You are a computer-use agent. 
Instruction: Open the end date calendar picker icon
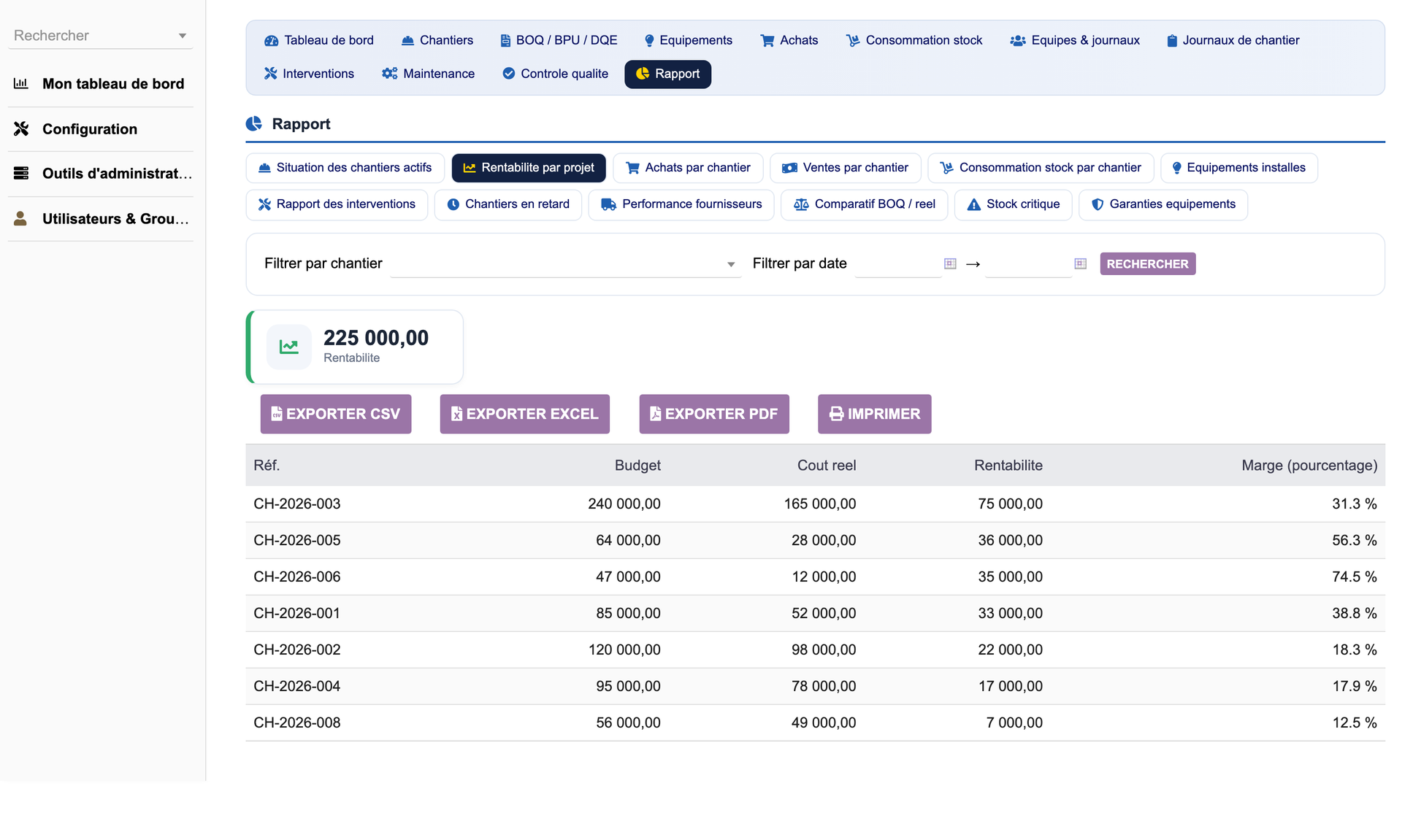pyautogui.click(x=1081, y=263)
